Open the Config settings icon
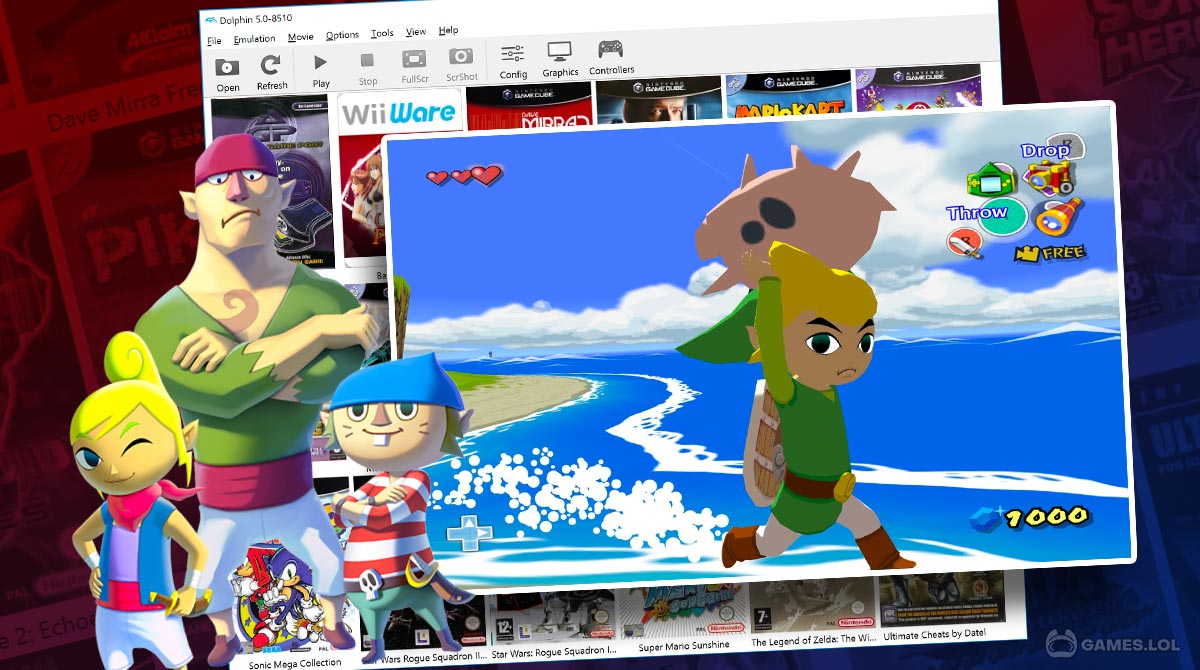Viewport: 1200px width, 670px height. (513, 54)
